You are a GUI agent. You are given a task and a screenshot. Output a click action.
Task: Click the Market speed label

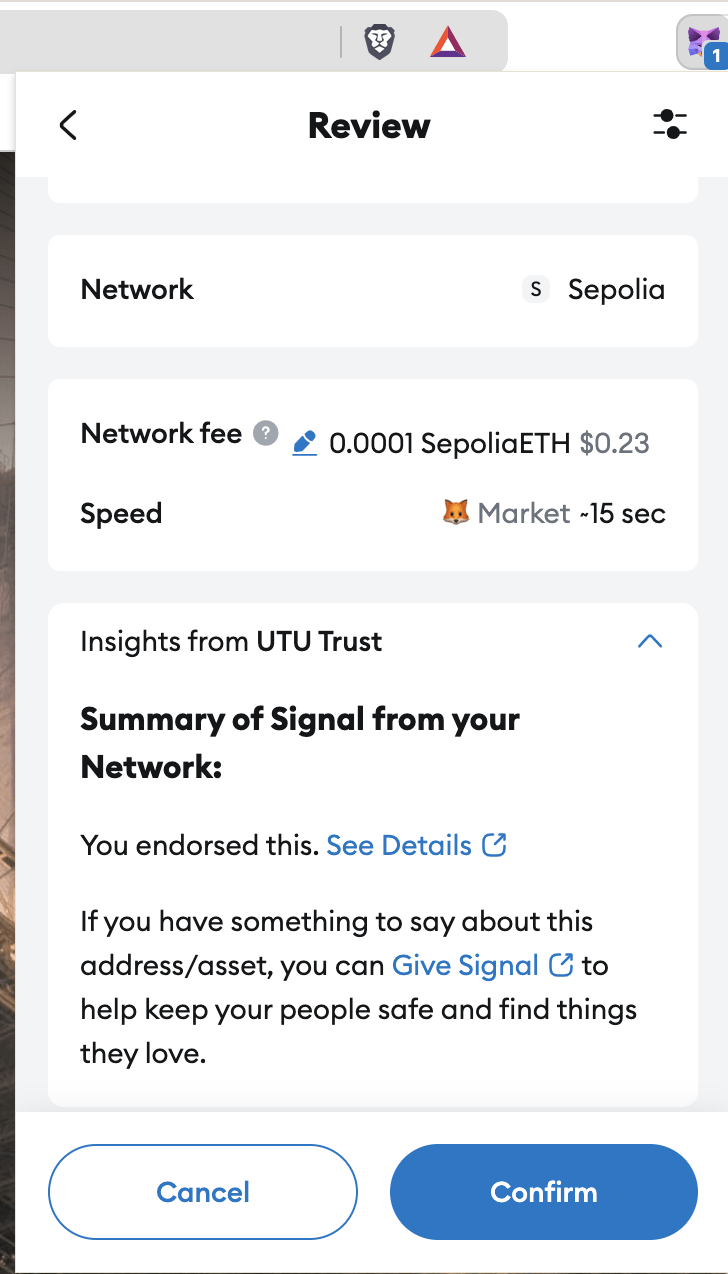523,513
